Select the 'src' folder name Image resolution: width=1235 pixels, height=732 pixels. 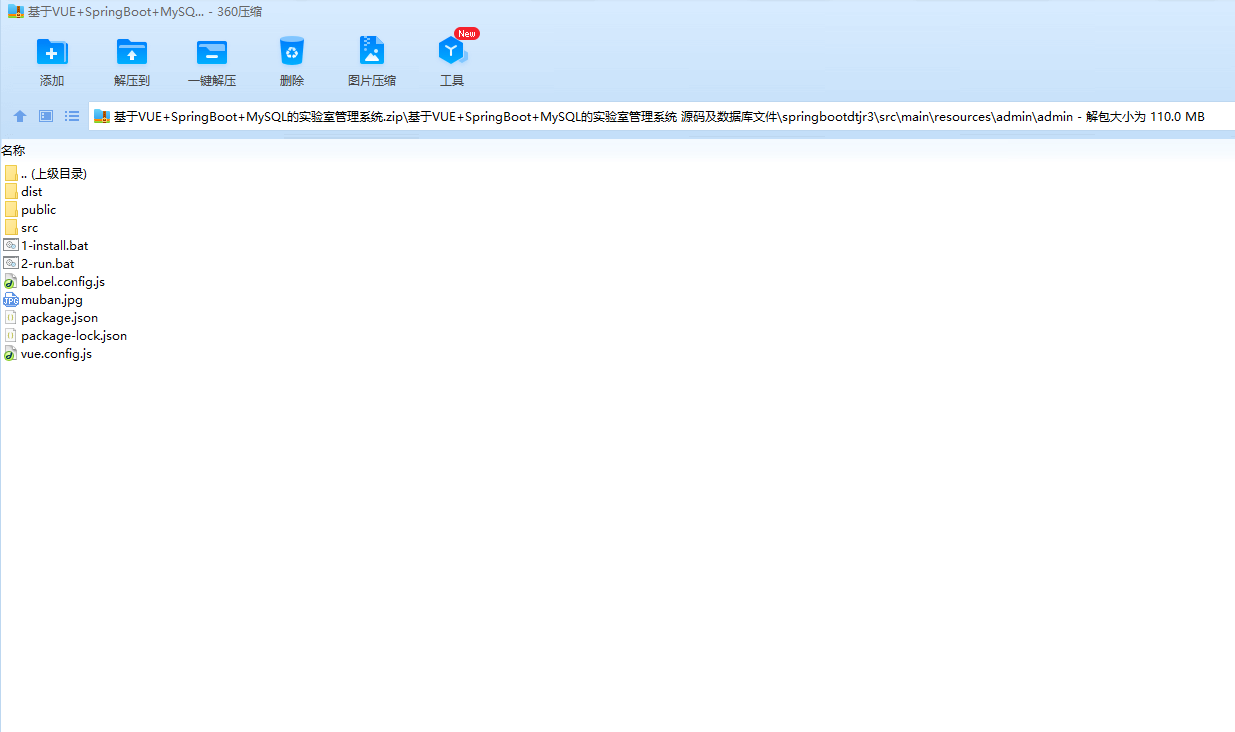click(30, 228)
